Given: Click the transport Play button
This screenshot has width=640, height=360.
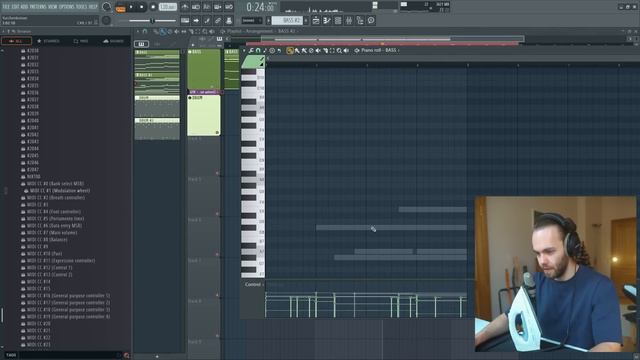Looking at the screenshot, I should coord(131,7).
